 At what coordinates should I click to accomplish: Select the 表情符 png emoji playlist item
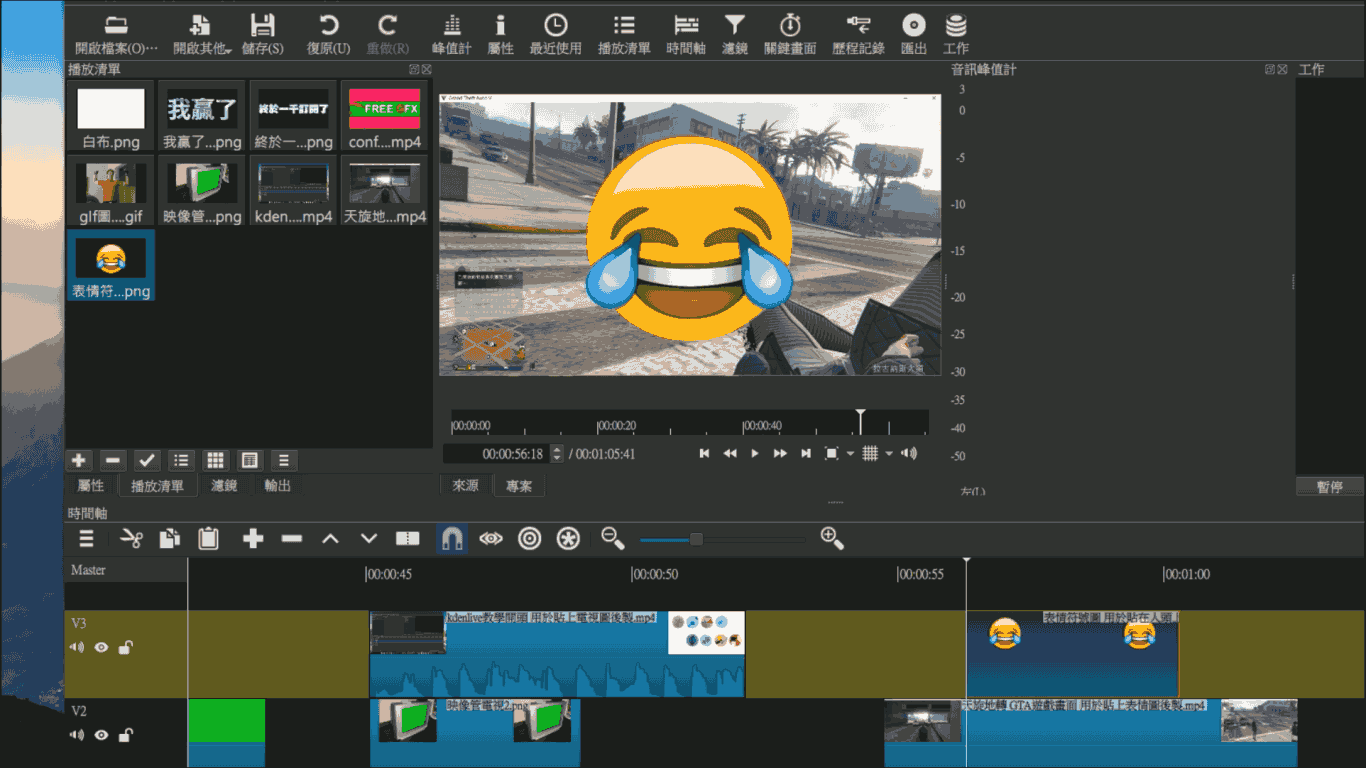[111, 266]
